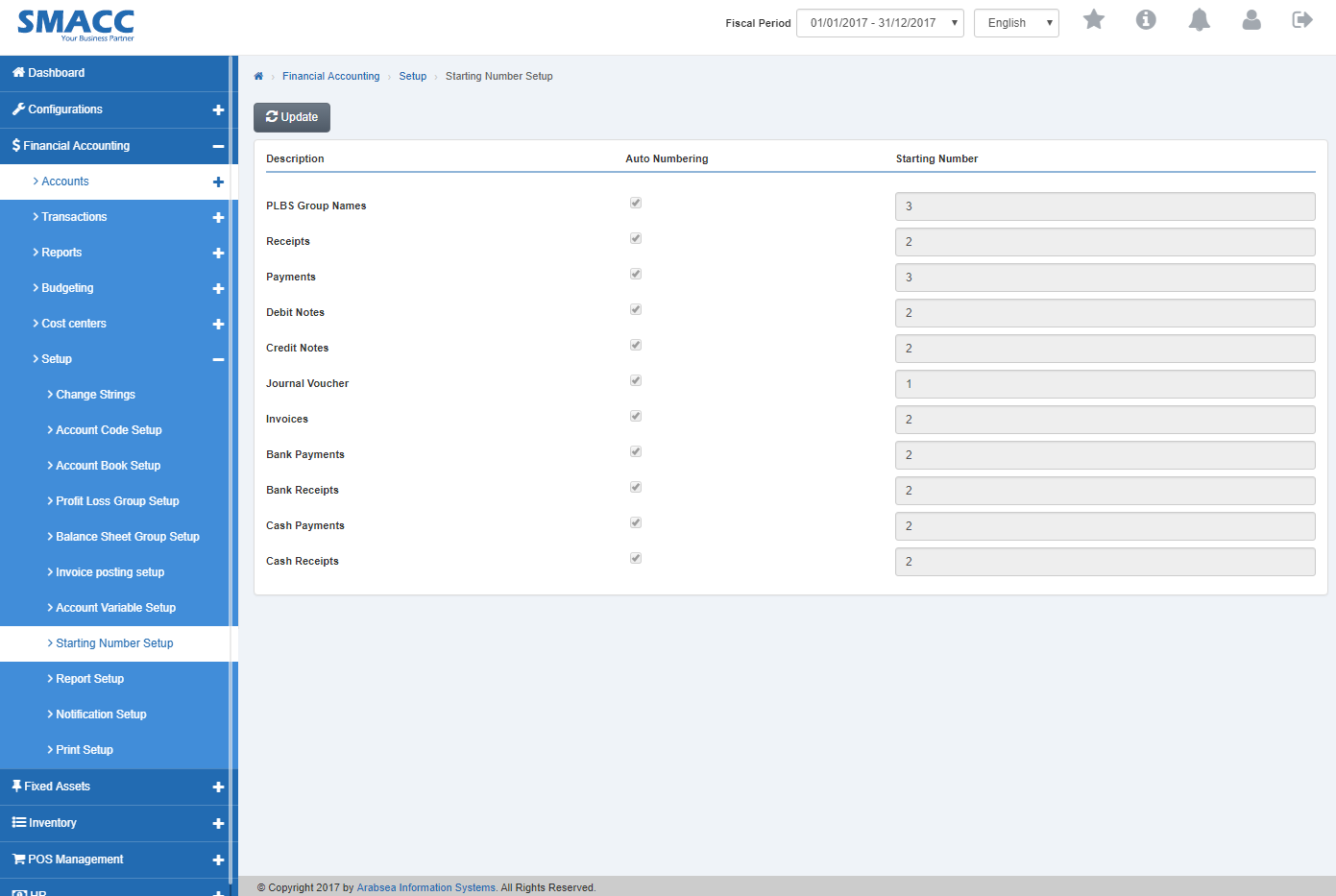Click the SMACC logo

tap(75, 24)
